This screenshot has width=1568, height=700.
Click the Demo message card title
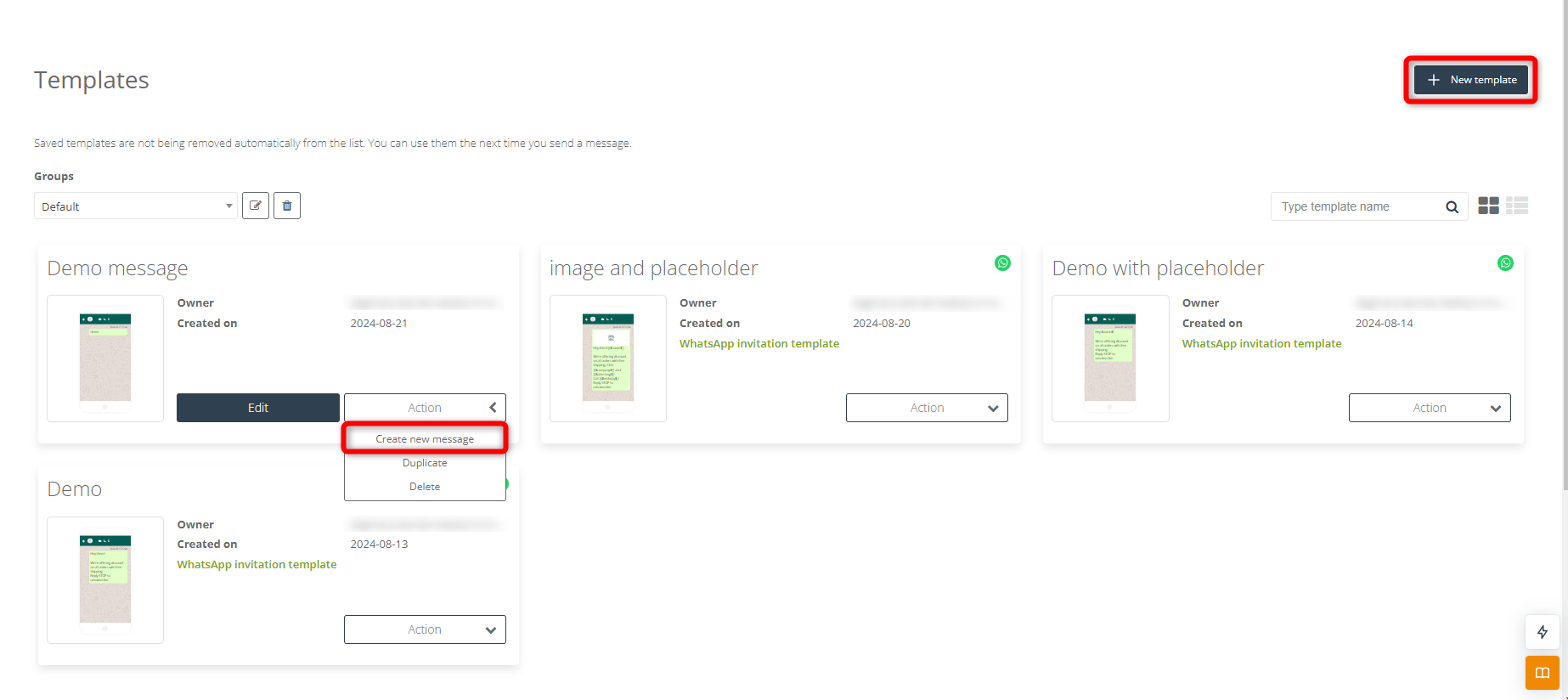117,268
